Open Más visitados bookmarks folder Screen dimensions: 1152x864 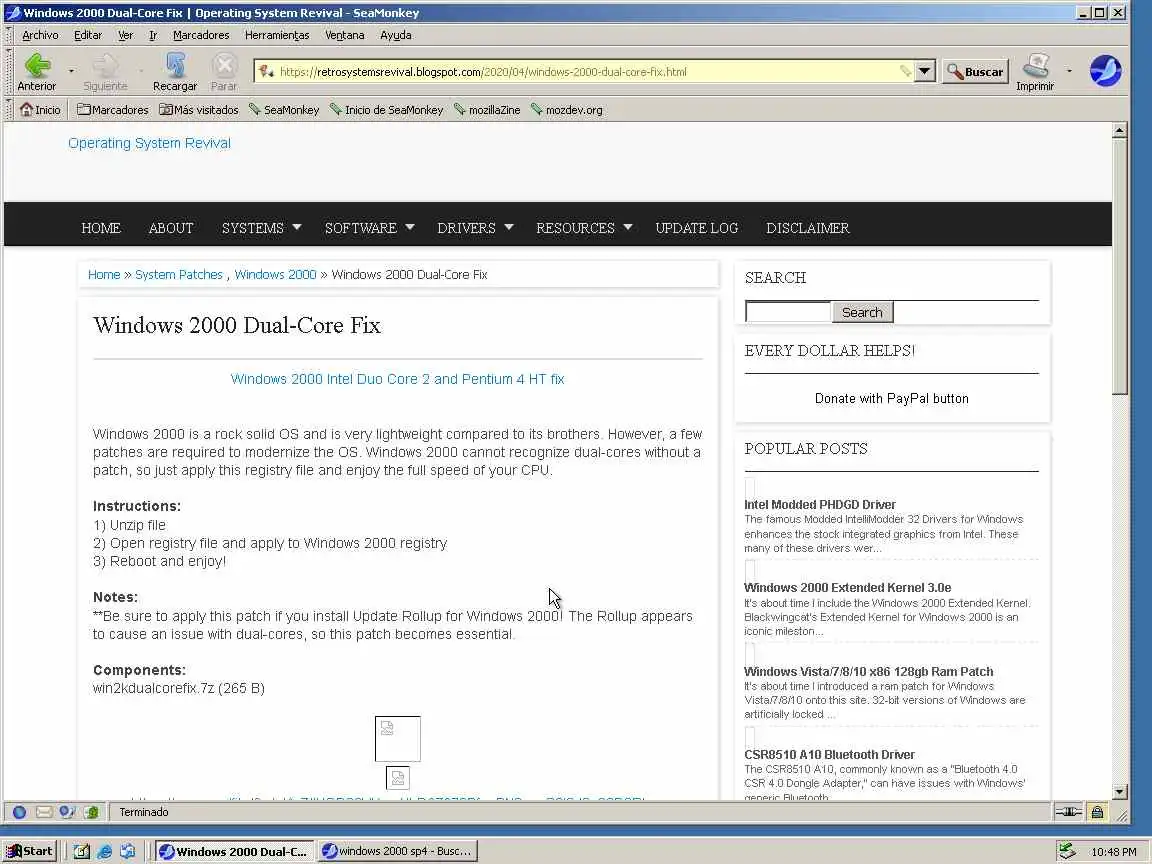tap(199, 109)
